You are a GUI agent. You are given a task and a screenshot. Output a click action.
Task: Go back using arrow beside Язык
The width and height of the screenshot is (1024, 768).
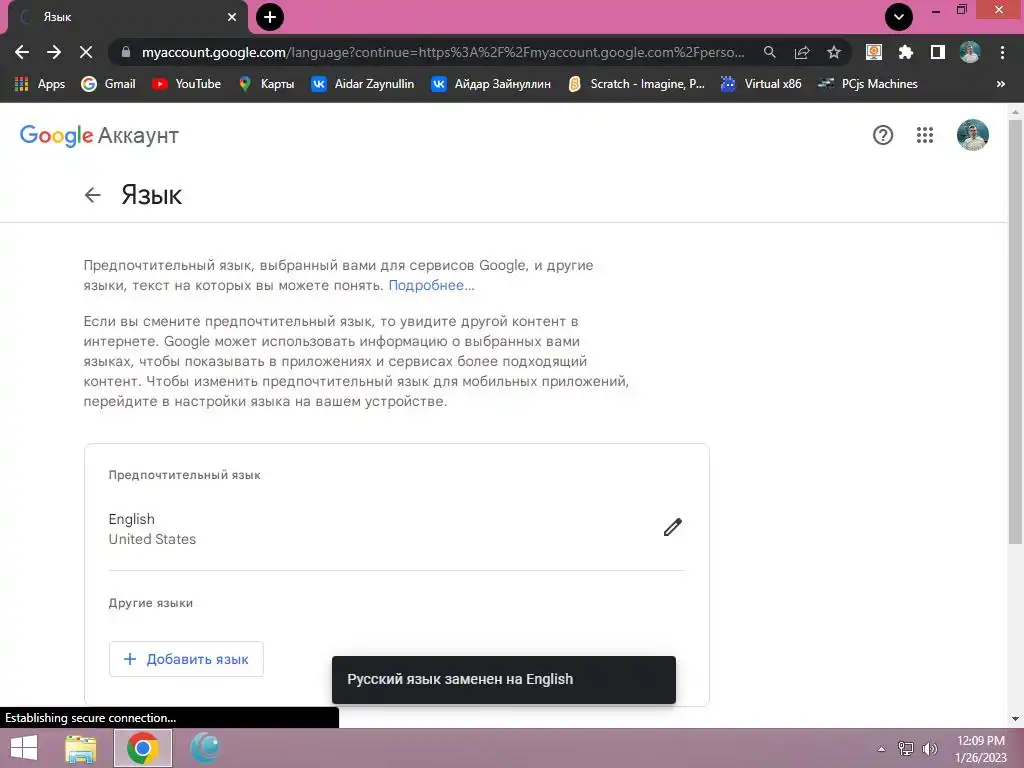point(93,195)
